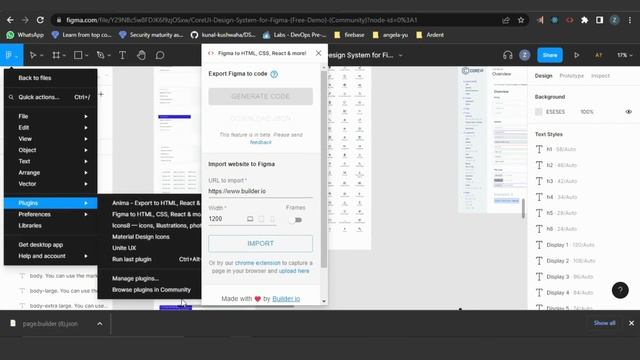
Task: Click the audio headphones icon
Action: click(x=507, y=55)
